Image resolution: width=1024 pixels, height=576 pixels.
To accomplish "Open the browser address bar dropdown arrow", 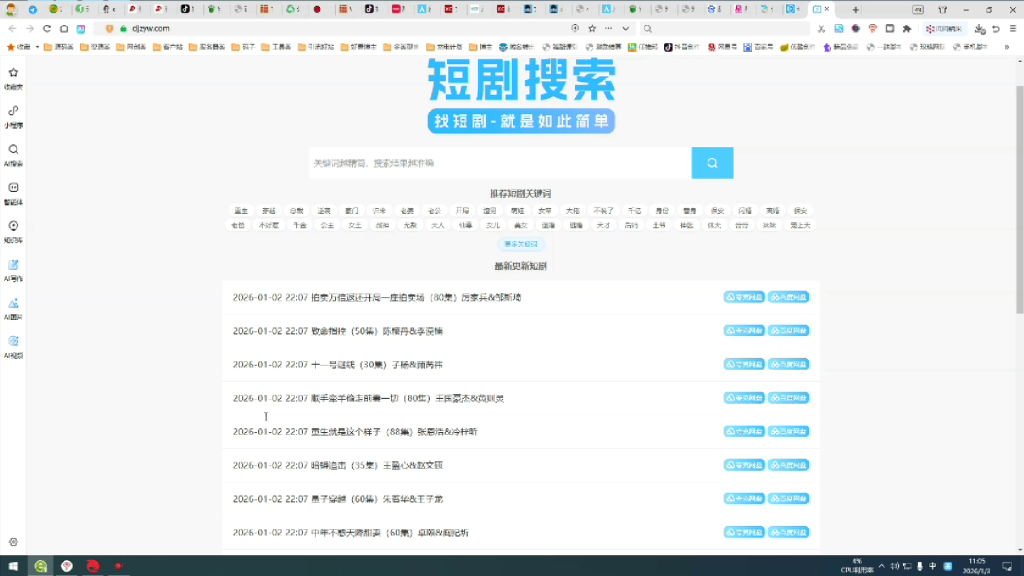I will 624,28.
